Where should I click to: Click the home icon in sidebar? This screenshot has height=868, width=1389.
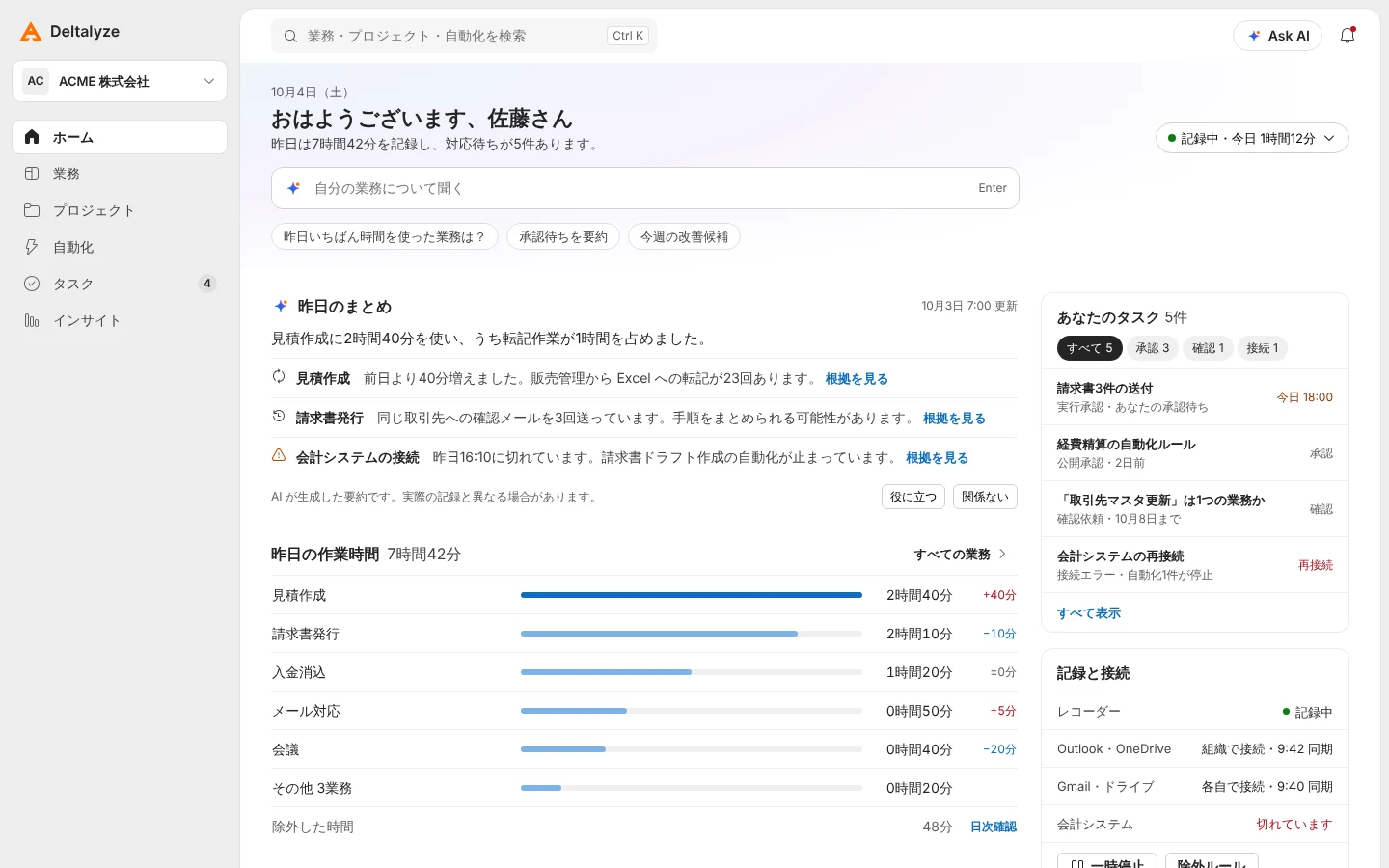pos(32,137)
